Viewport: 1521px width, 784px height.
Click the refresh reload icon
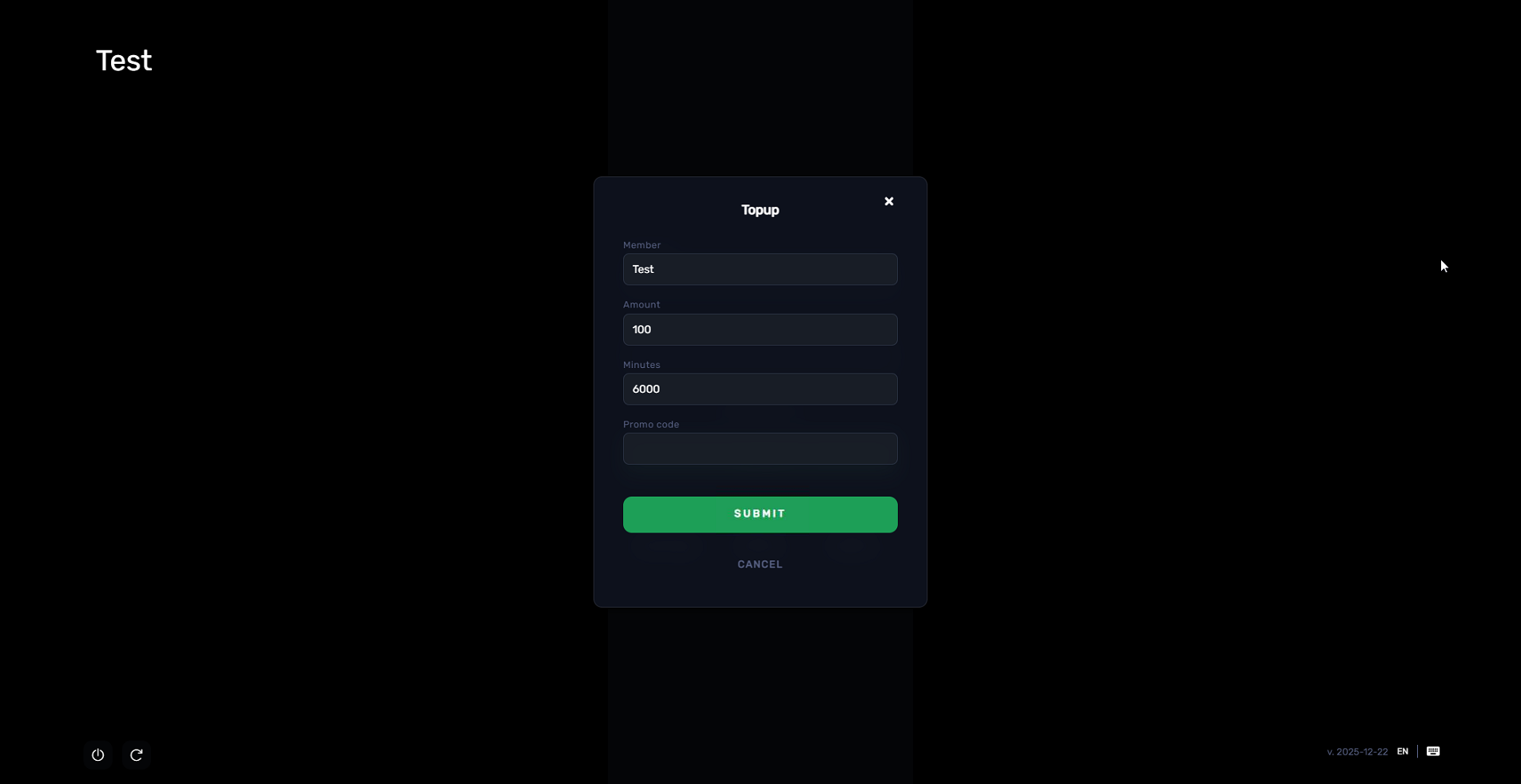[x=137, y=754]
